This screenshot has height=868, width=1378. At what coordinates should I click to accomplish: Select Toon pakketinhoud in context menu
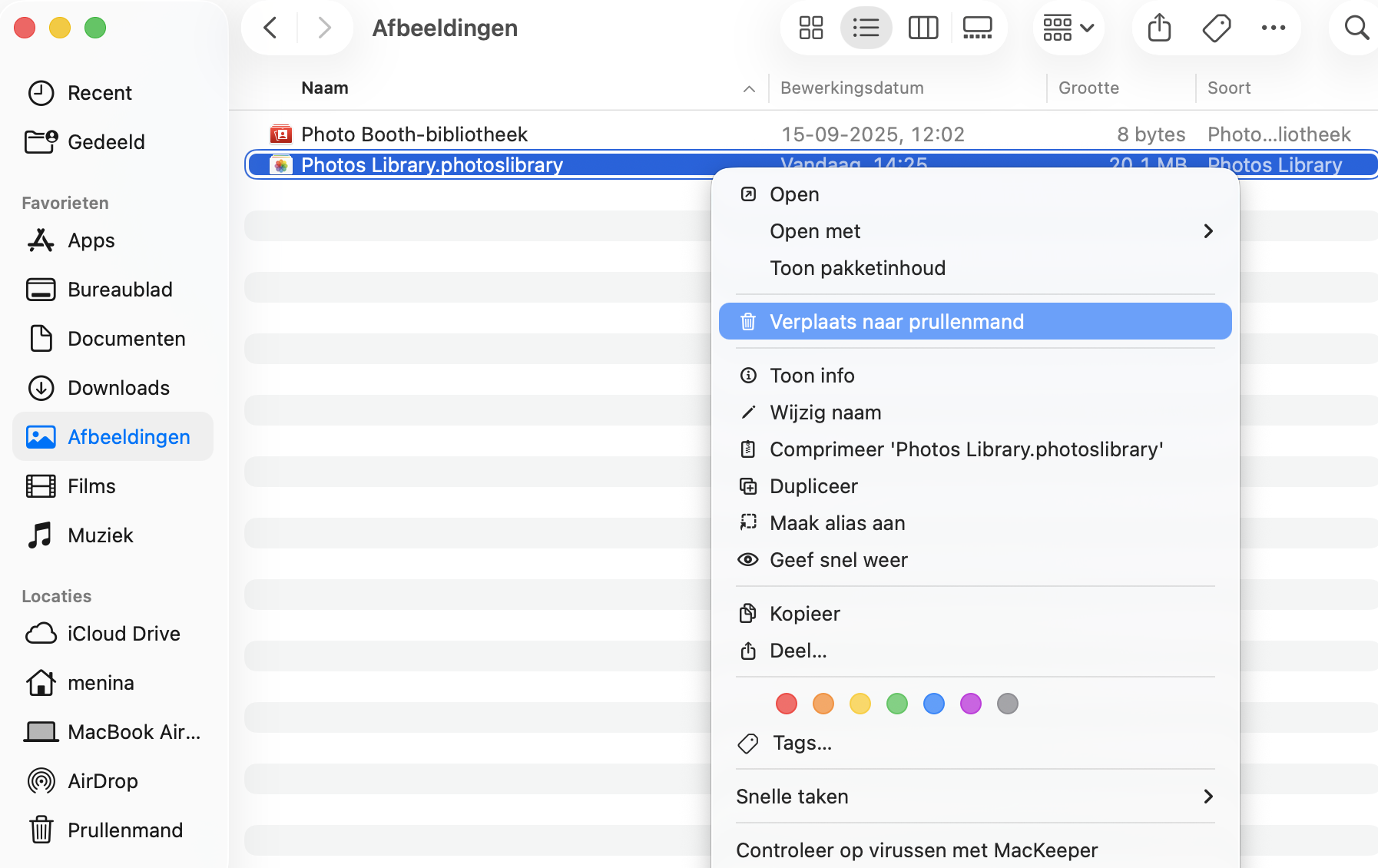857,268
